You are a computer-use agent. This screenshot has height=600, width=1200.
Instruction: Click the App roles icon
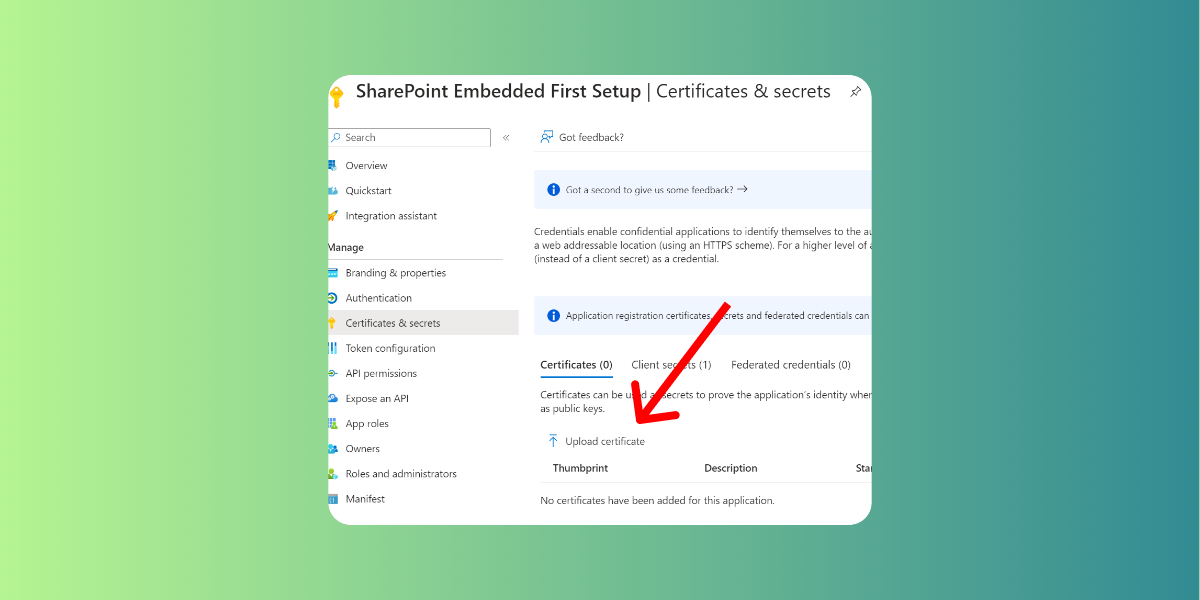click(332, 423)
